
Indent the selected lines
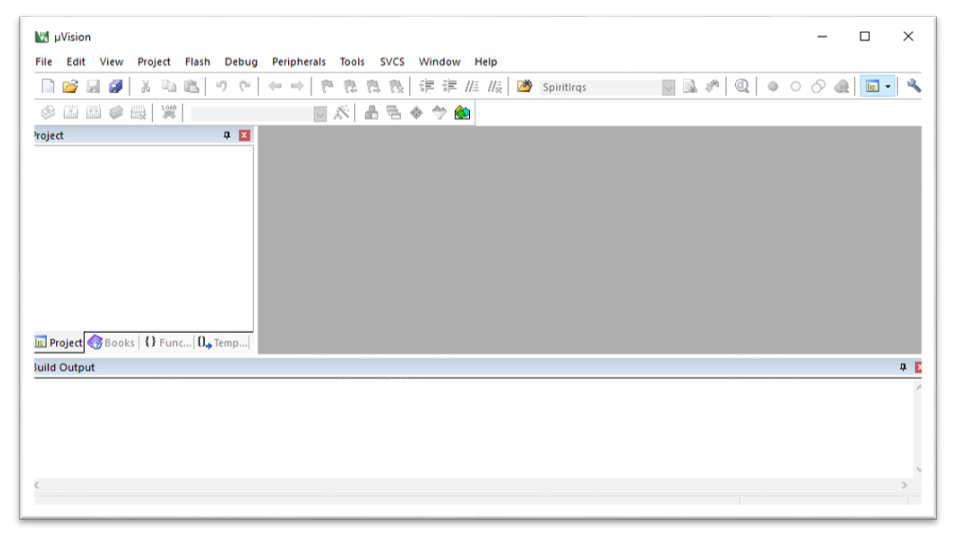427,86
